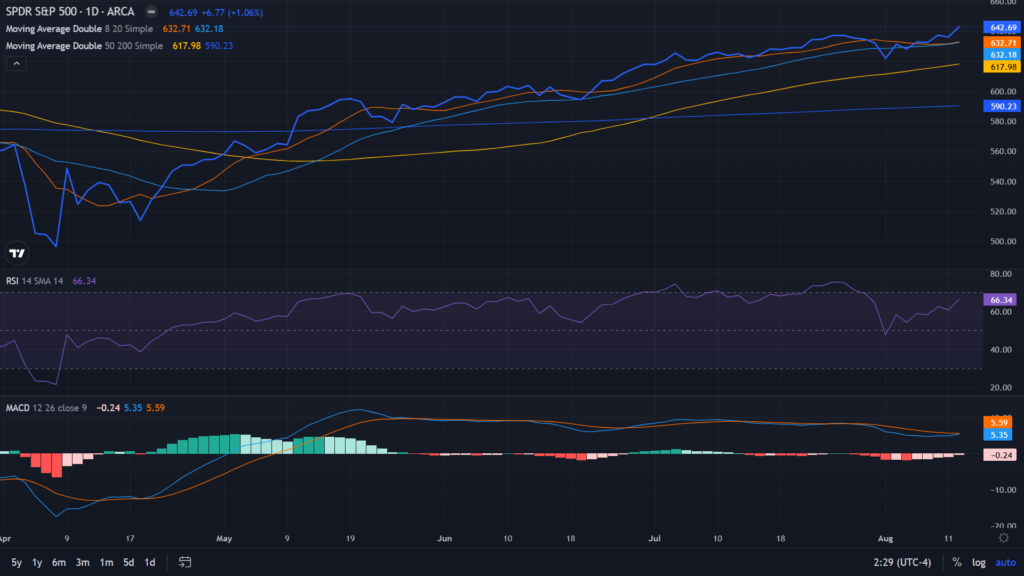
Task: Select the Moving Average Double 8 20 Simple legend
Action: click(x=79, y=29)
